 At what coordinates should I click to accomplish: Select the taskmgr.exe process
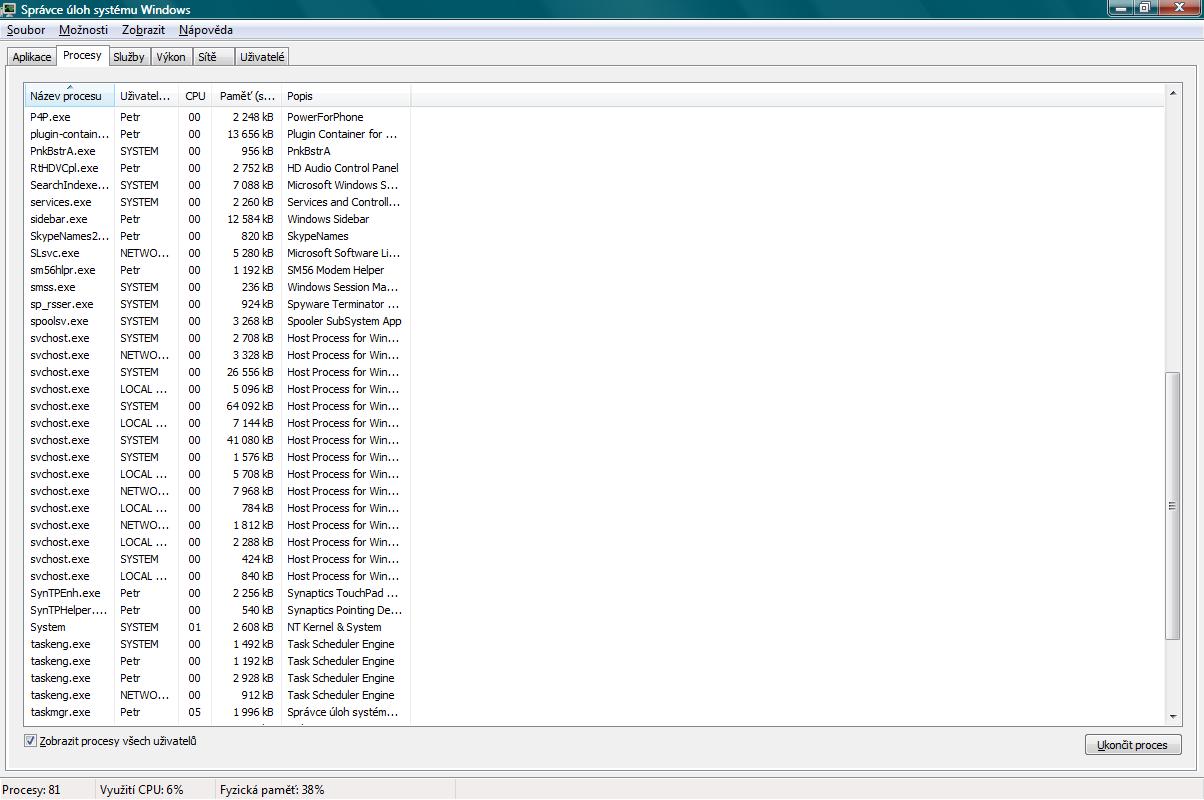click(217, 712)
